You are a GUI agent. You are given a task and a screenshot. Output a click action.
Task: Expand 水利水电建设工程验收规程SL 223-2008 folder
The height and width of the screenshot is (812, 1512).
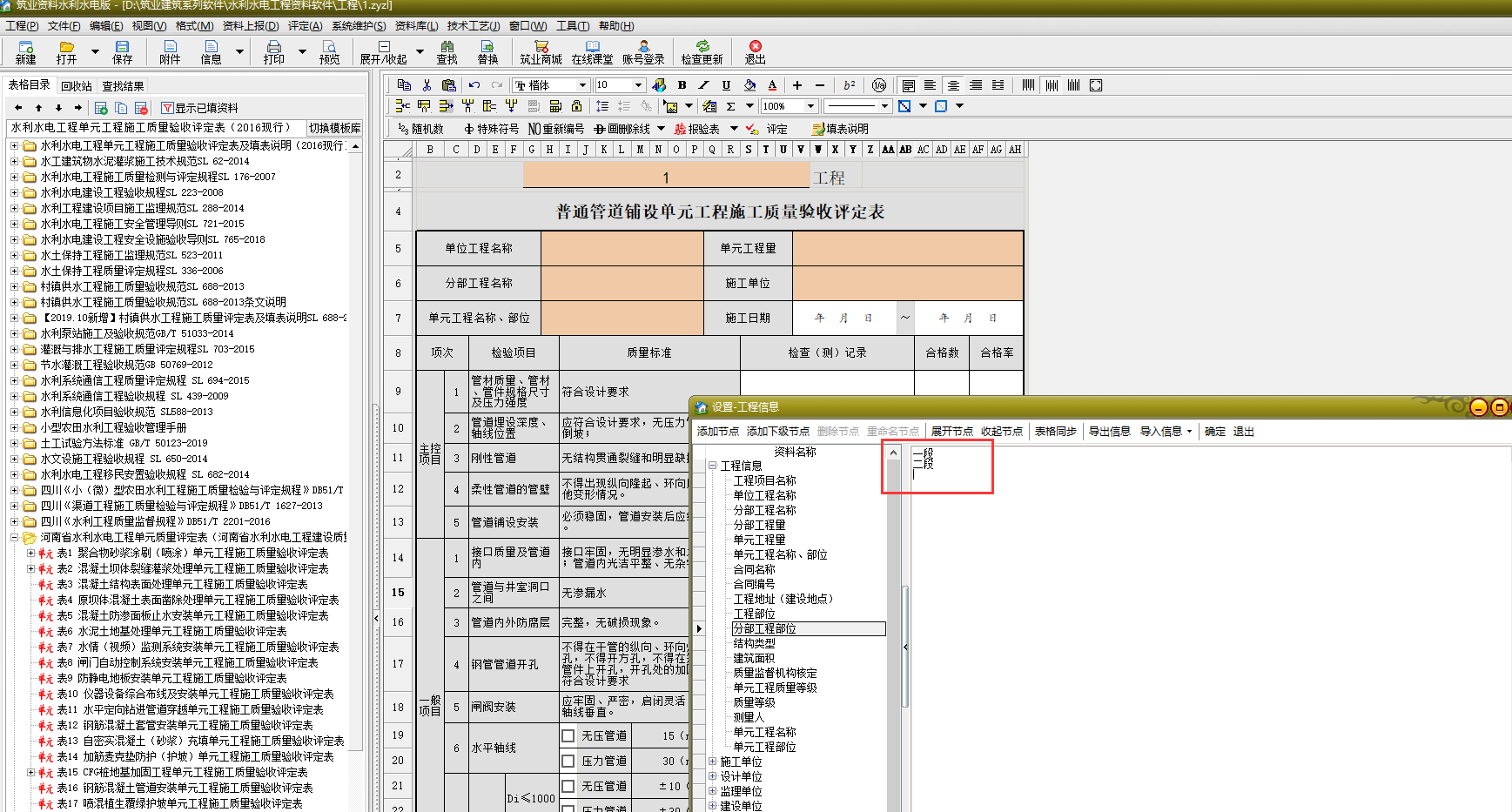click(x=14, y=192)
